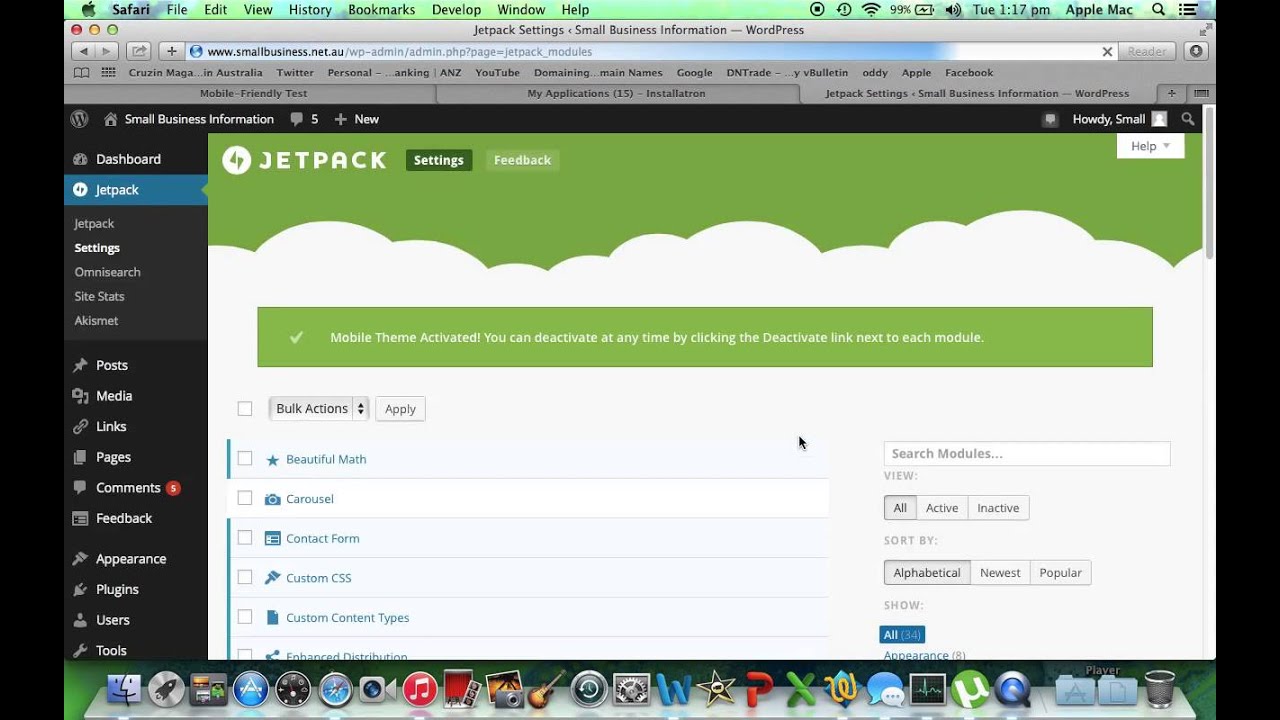Stop loading with the address bar X
Viewport: 1280px width, 720px height.
1107,51
